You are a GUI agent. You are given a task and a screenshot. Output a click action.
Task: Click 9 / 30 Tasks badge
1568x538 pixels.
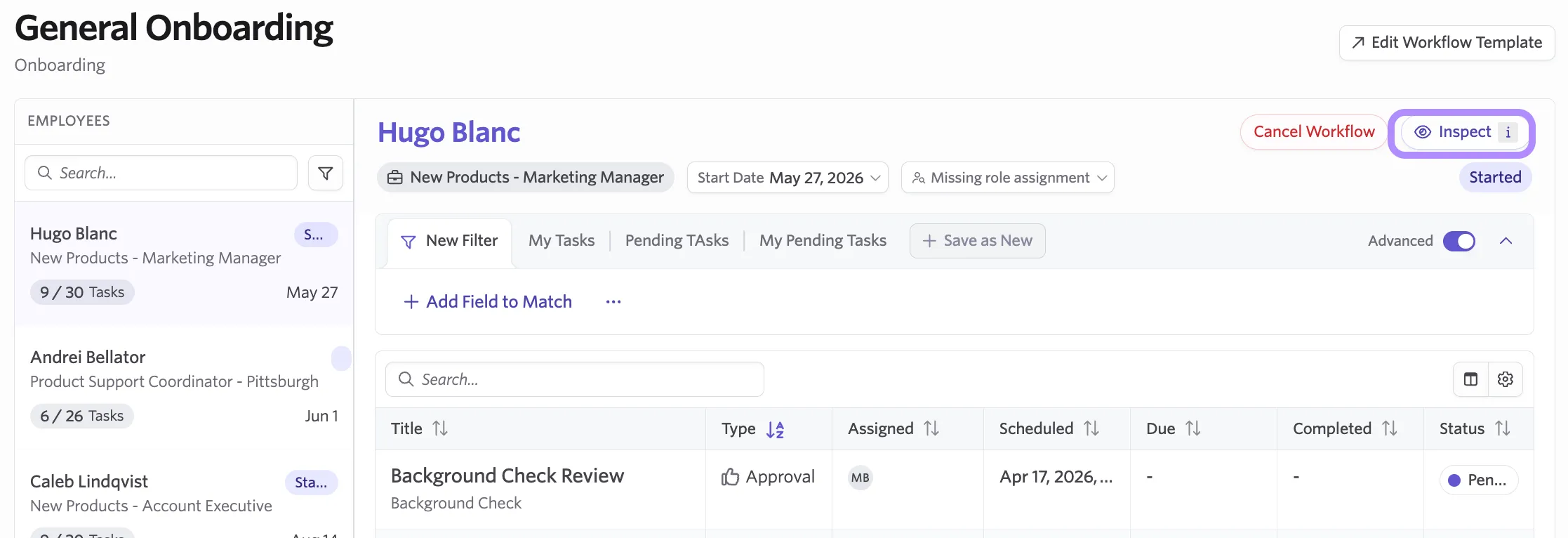pyautogui.click(x=82, y=292)
